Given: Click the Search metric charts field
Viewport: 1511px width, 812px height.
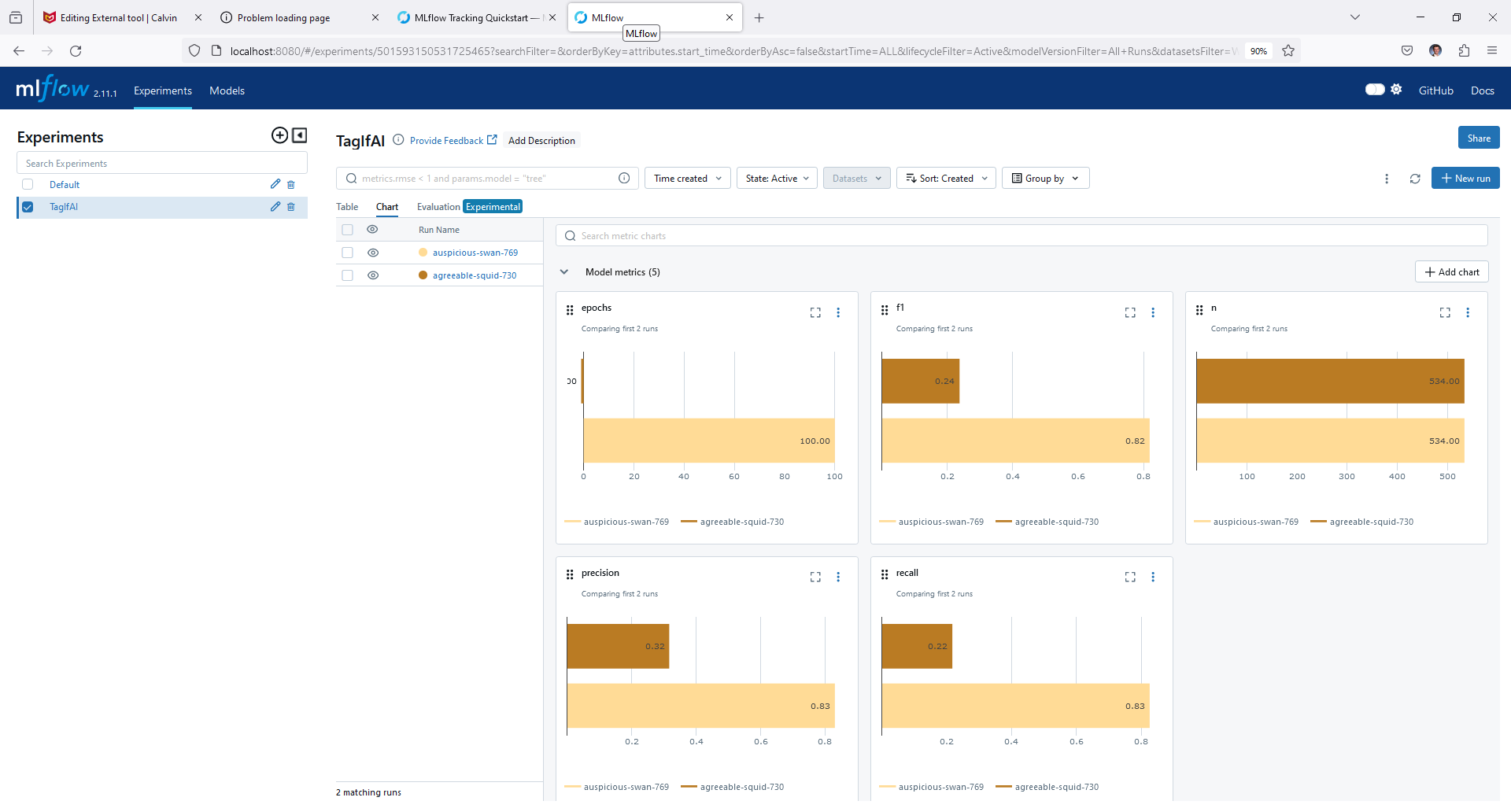Looking at the screenshot, I should point(1023,236).
